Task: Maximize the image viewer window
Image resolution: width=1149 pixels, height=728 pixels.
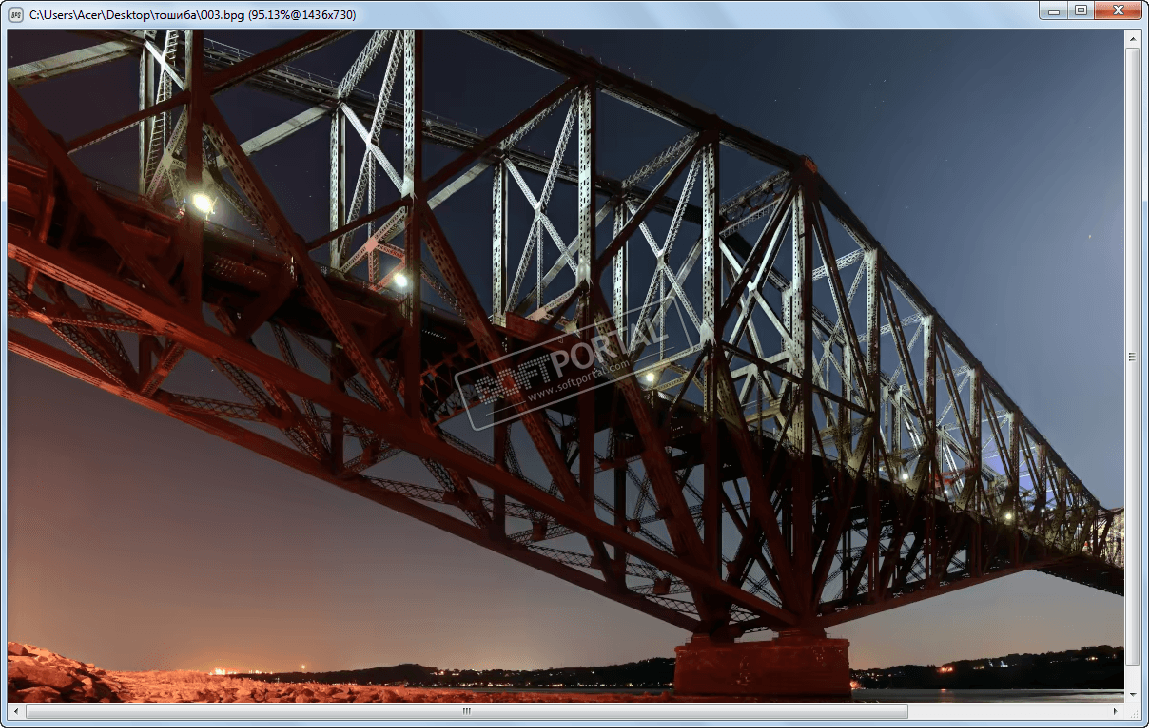Action: (1081, 11)
